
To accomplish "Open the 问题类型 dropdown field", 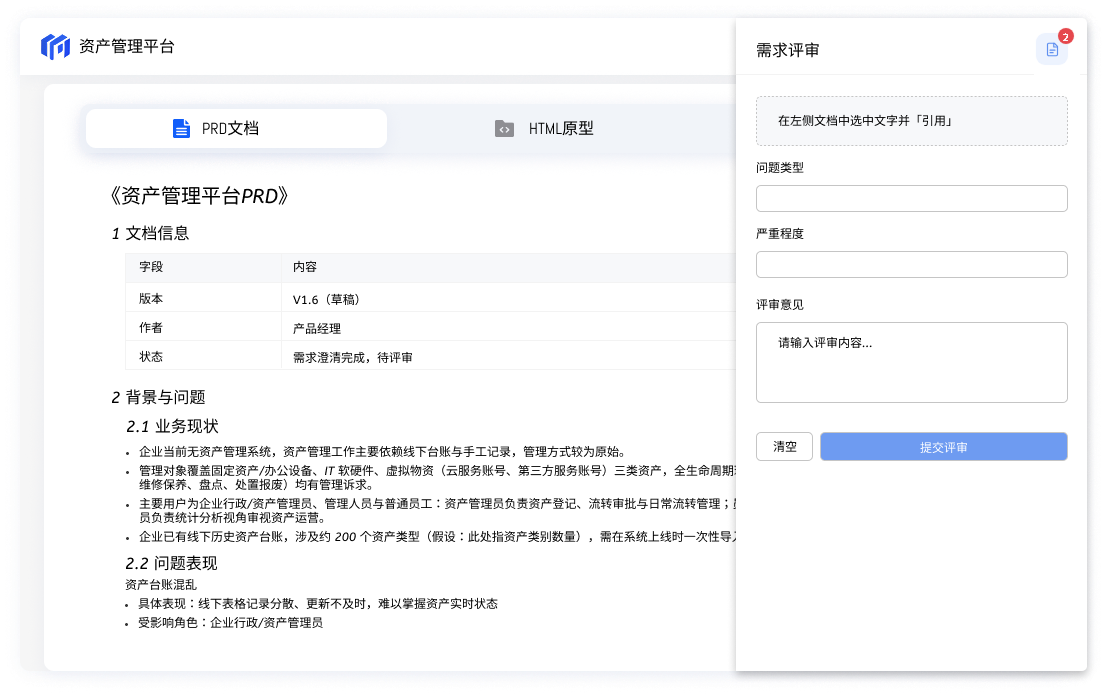I will pyautogui.click(x=911, y=198).
